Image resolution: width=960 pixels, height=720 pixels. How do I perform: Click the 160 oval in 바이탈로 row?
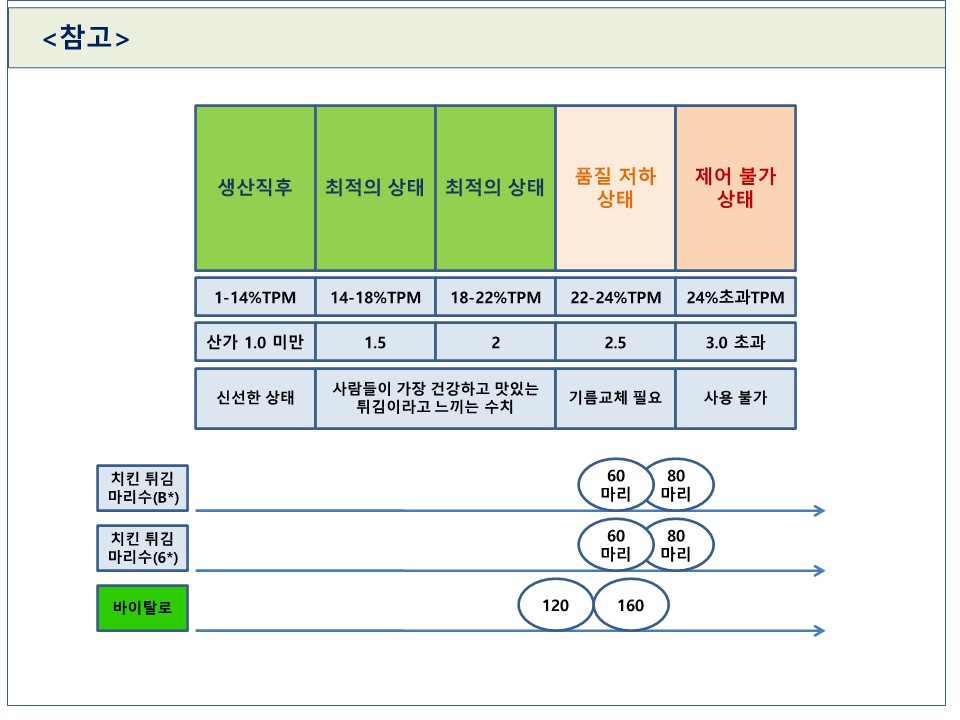pos(631,605)
